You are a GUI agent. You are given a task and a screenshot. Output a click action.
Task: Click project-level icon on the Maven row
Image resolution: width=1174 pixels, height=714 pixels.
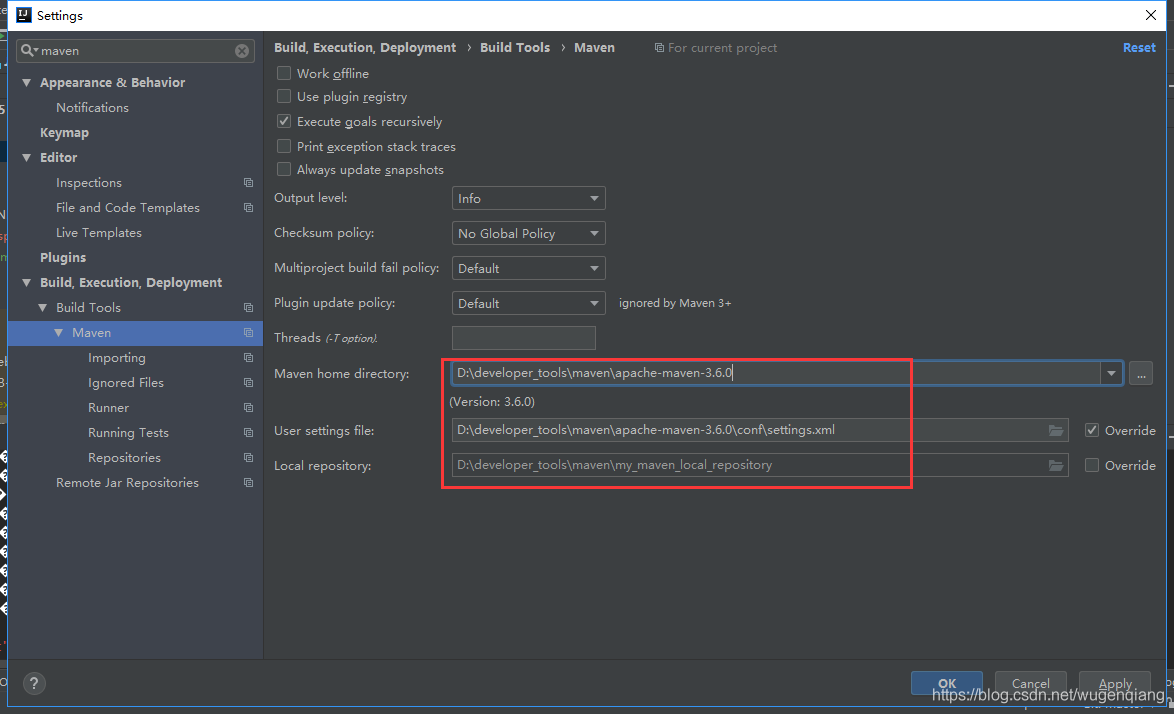tap(249, 332)
